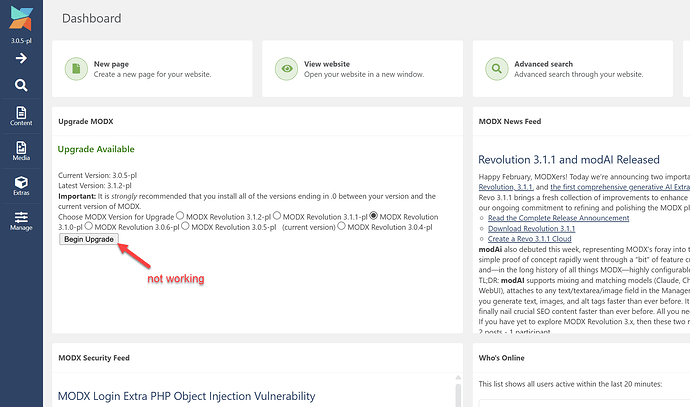Click the MODX Security Feed widget title
The image size is (690, 407).
[x=94, y=358]
